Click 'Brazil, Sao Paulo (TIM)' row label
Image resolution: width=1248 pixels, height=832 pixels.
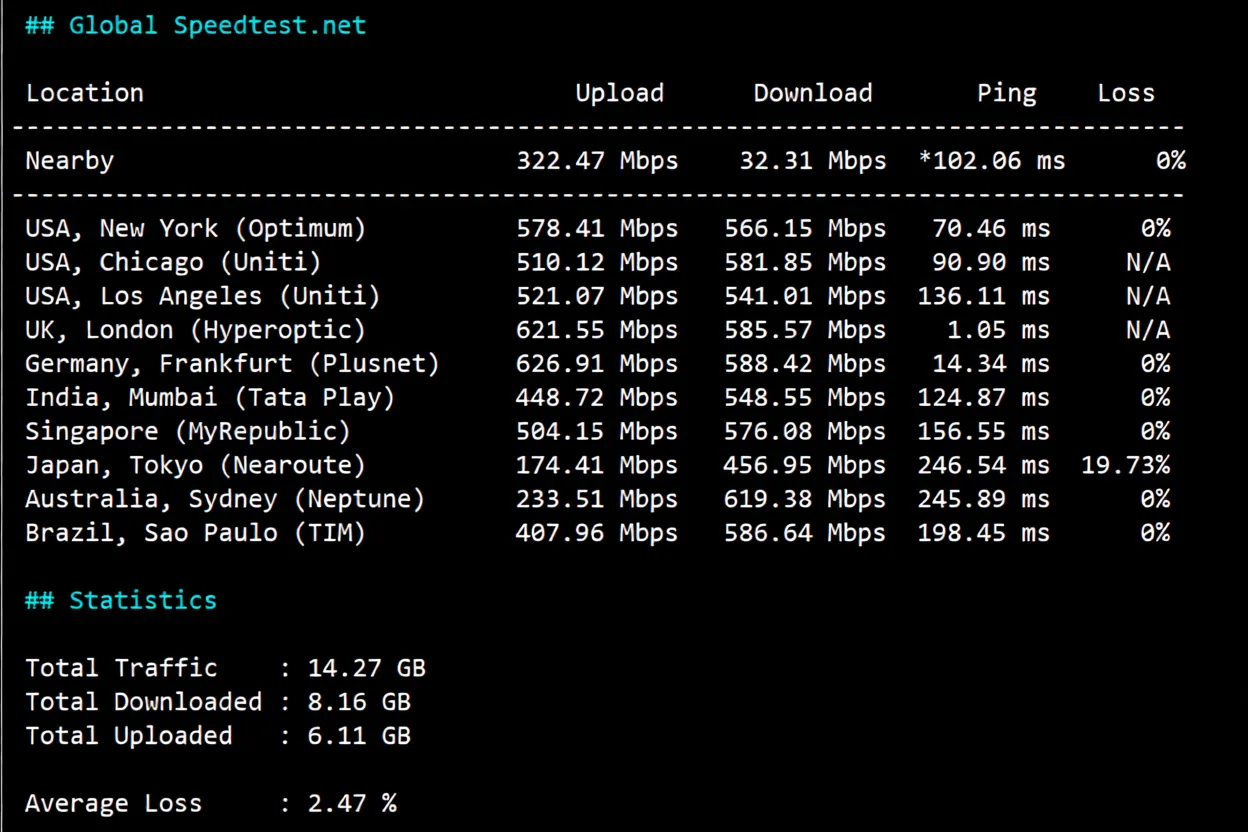(196, 533)
